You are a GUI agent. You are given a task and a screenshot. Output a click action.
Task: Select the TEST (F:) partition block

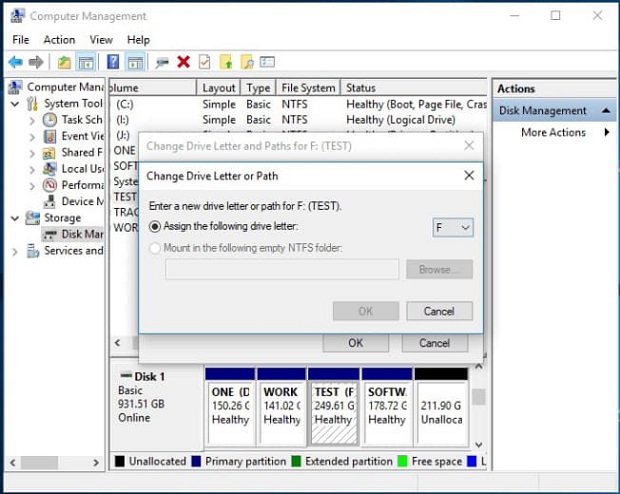point(333,407)
